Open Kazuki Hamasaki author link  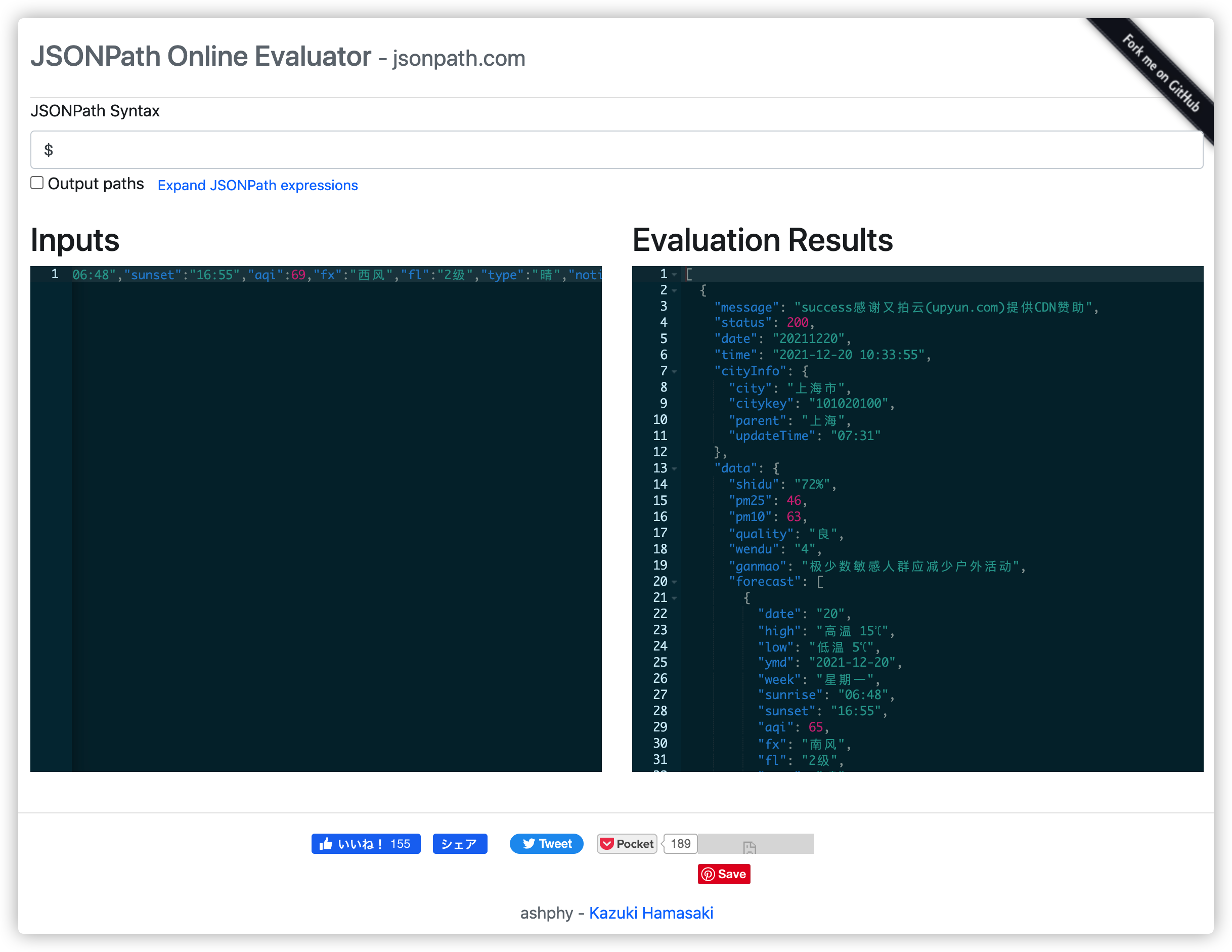pos(651,913)
